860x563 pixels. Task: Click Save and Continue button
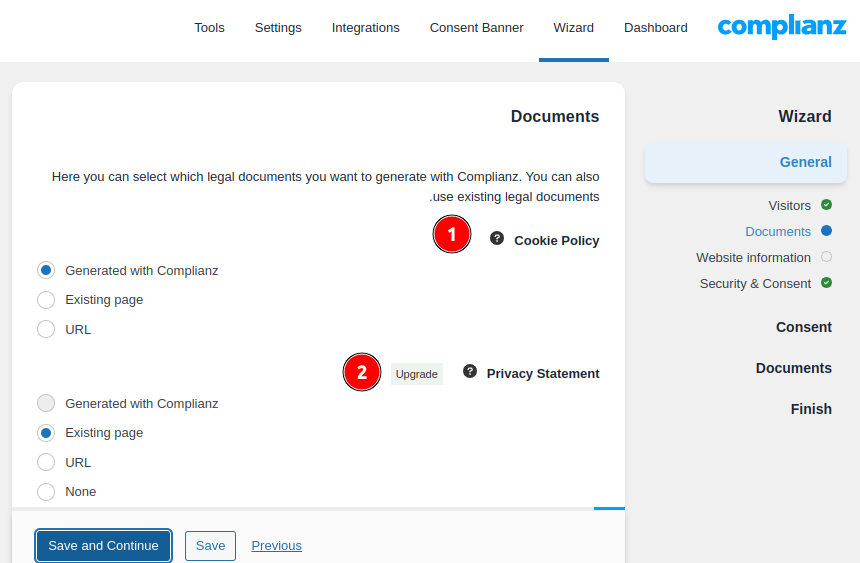pos(103,546)
